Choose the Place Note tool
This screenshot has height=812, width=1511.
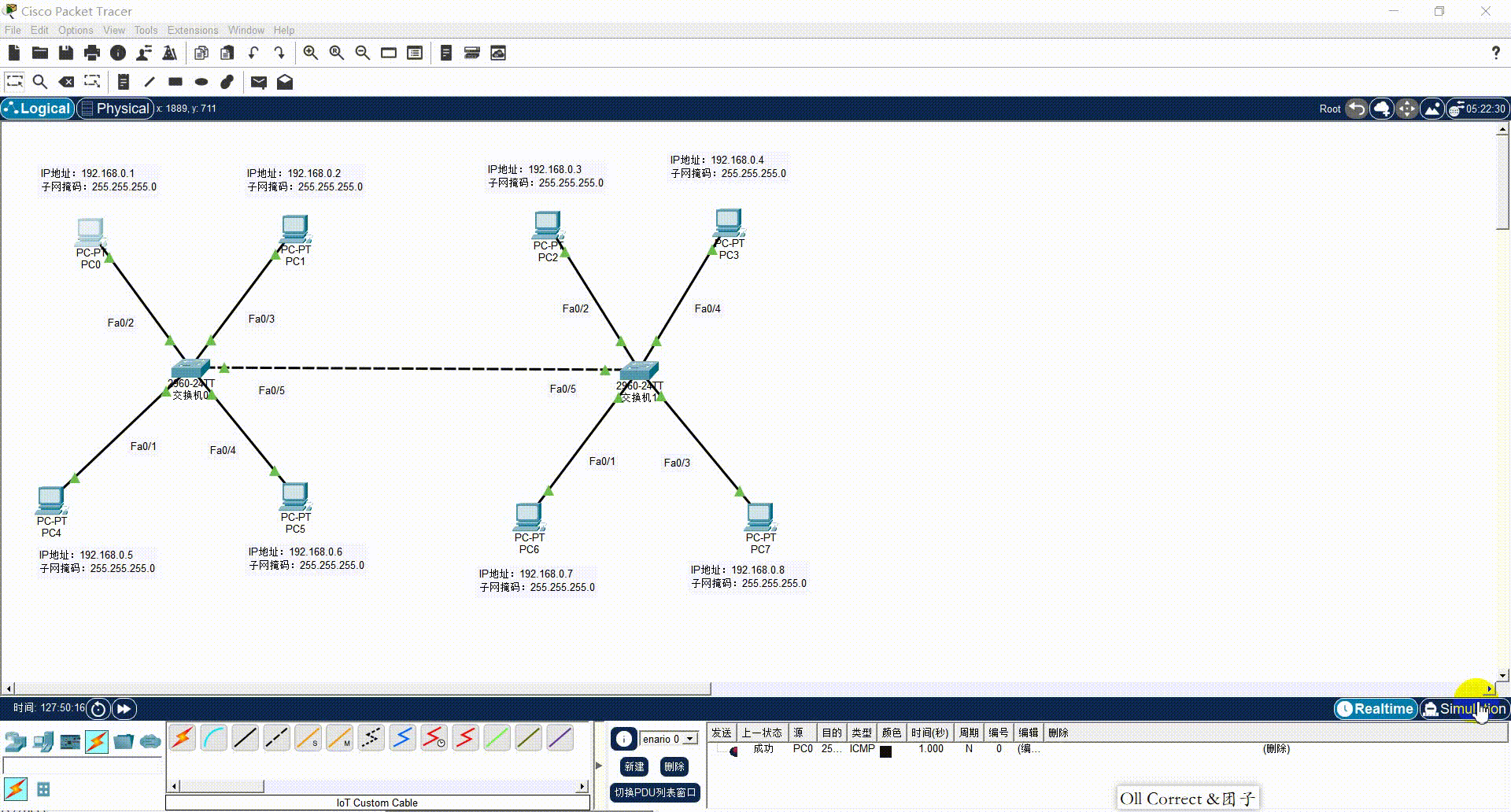pos(124,81)
